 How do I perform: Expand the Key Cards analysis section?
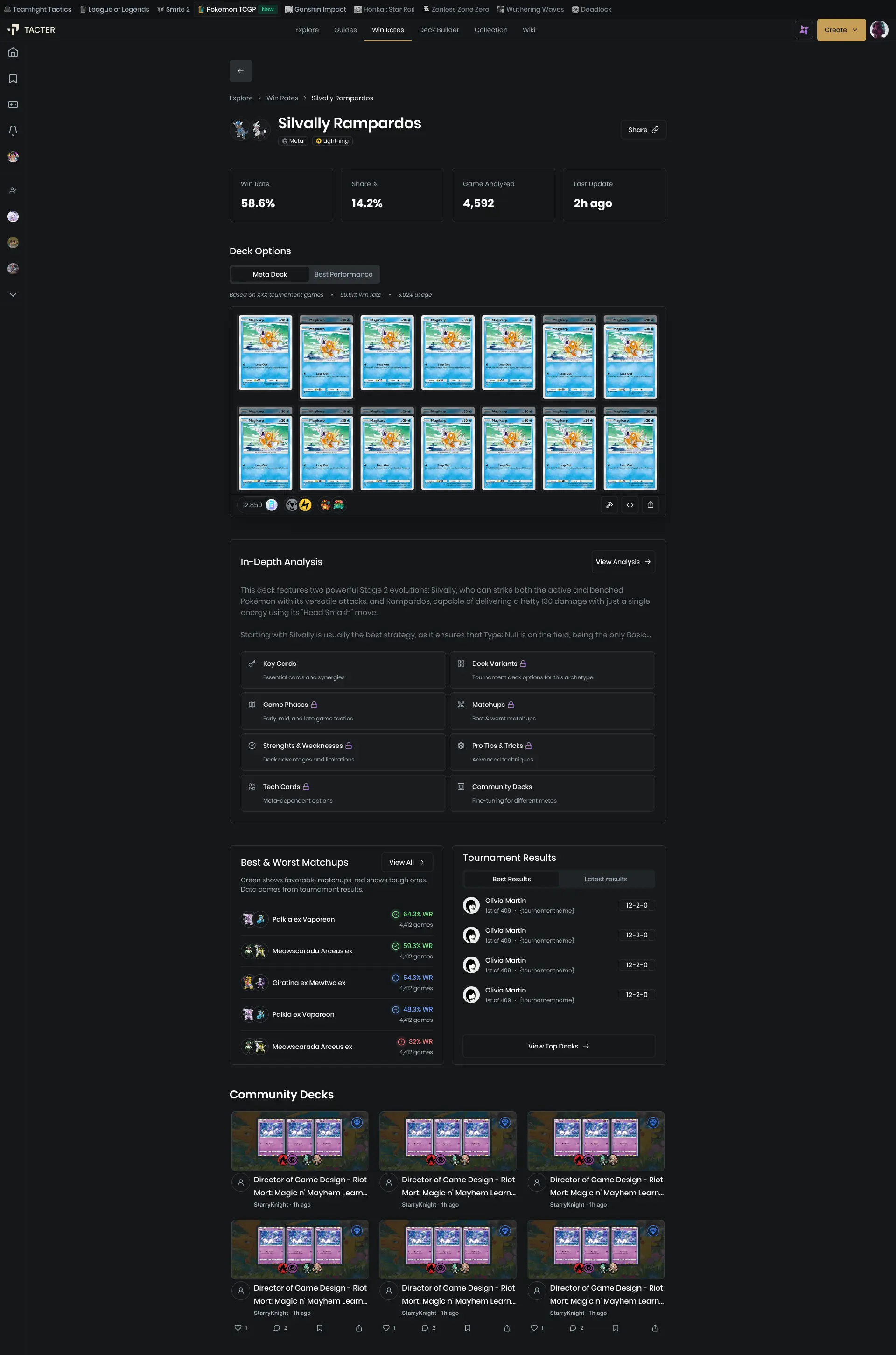(343, 670)
